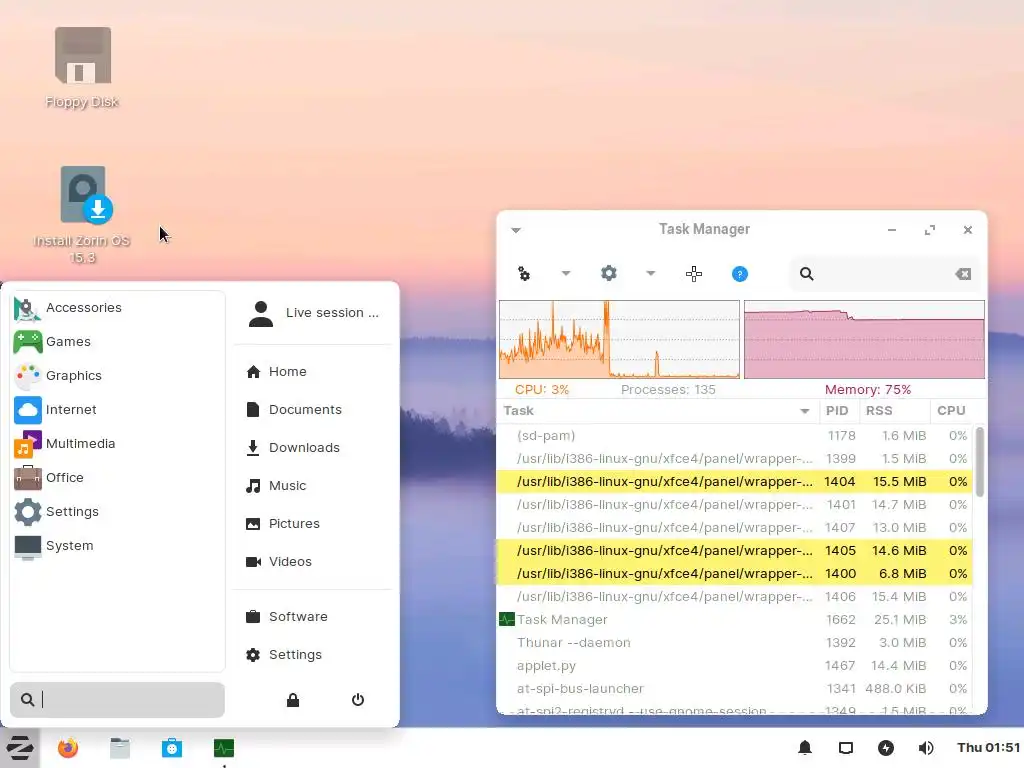Select the Thunar --daemon process row
The width and height of the screenshot is (1024, 768).
(x=735, y=643)
